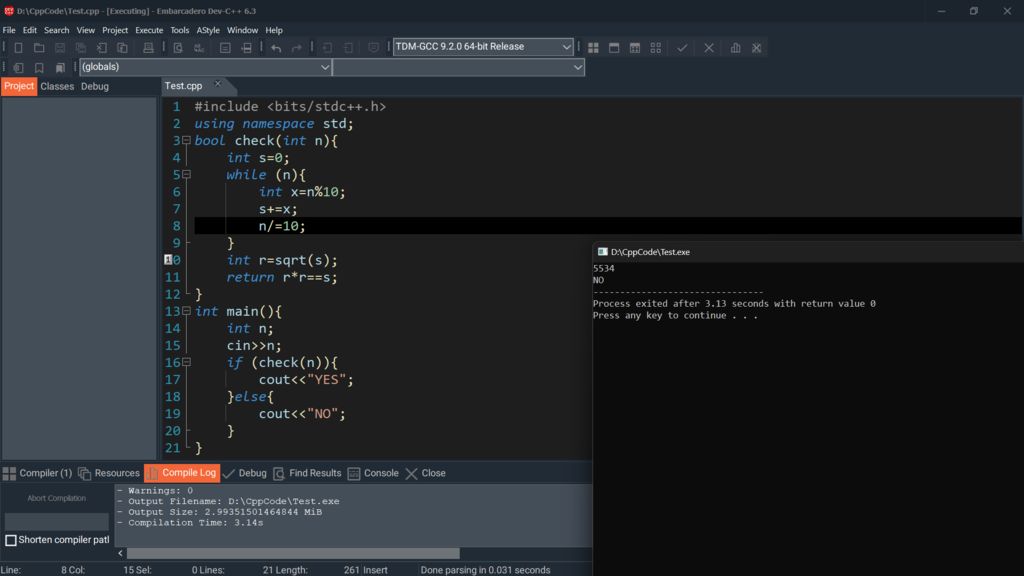The height and width of the screenshot is (576, 1024).
Task: Switch to the Console tab
Action: point(373,473)
